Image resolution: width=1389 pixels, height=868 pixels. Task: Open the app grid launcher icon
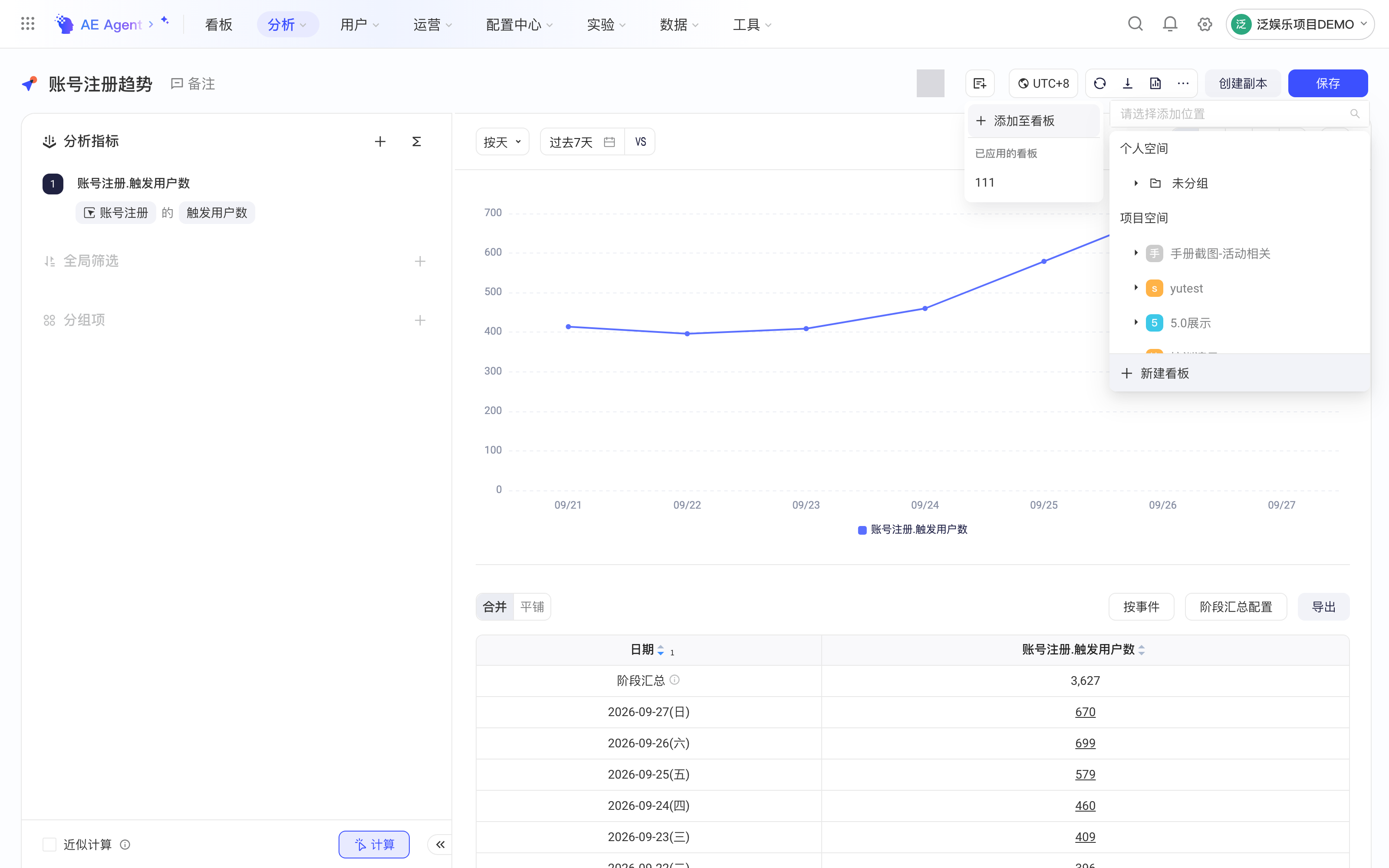point(27,24)
